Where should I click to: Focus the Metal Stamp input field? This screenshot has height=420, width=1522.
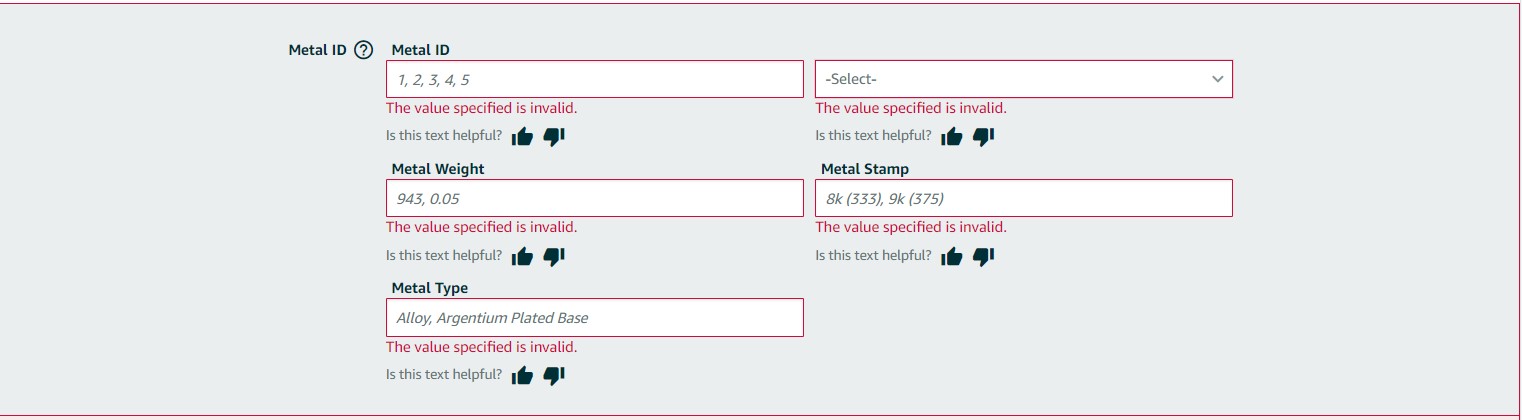click(x=1024, y=198)
